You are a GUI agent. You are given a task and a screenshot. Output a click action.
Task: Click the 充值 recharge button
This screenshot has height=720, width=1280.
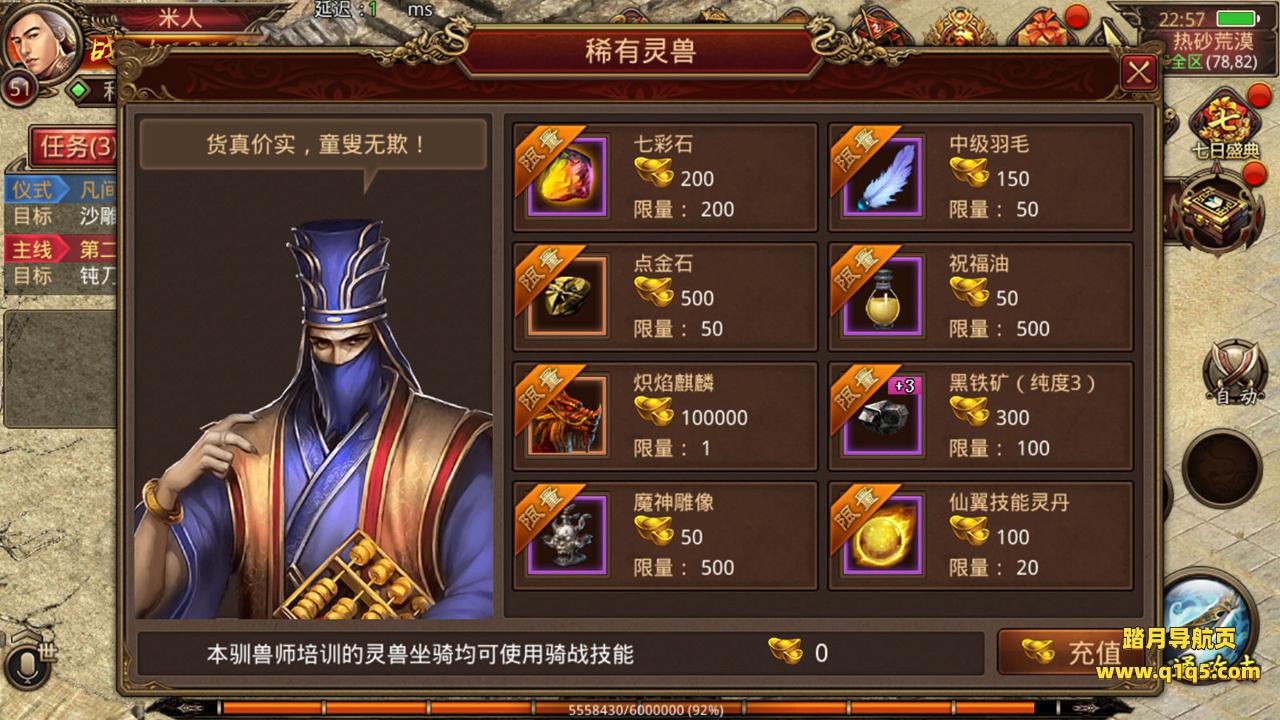point(1070,653)
